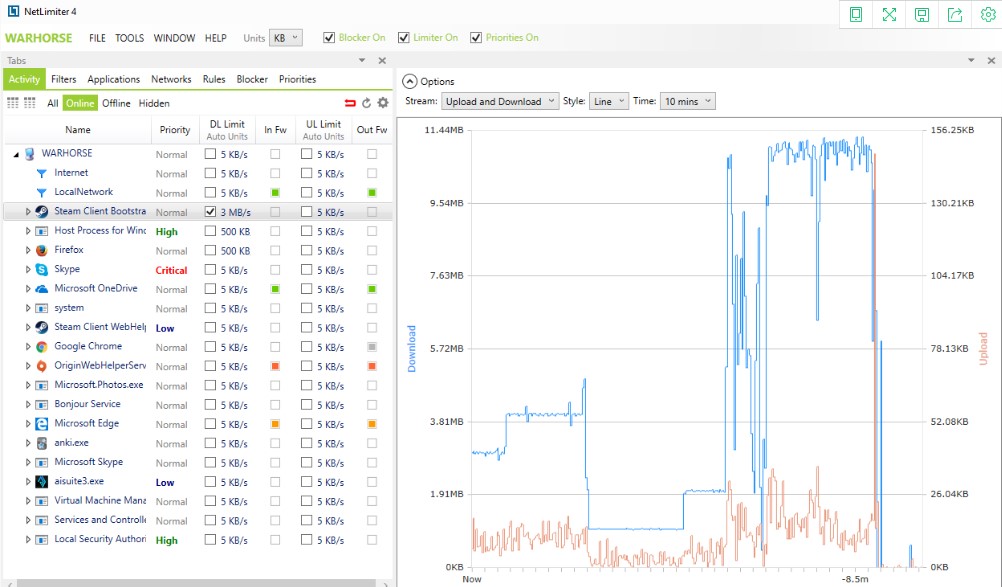Click the first grid view icon

click(x=13, y=103)
